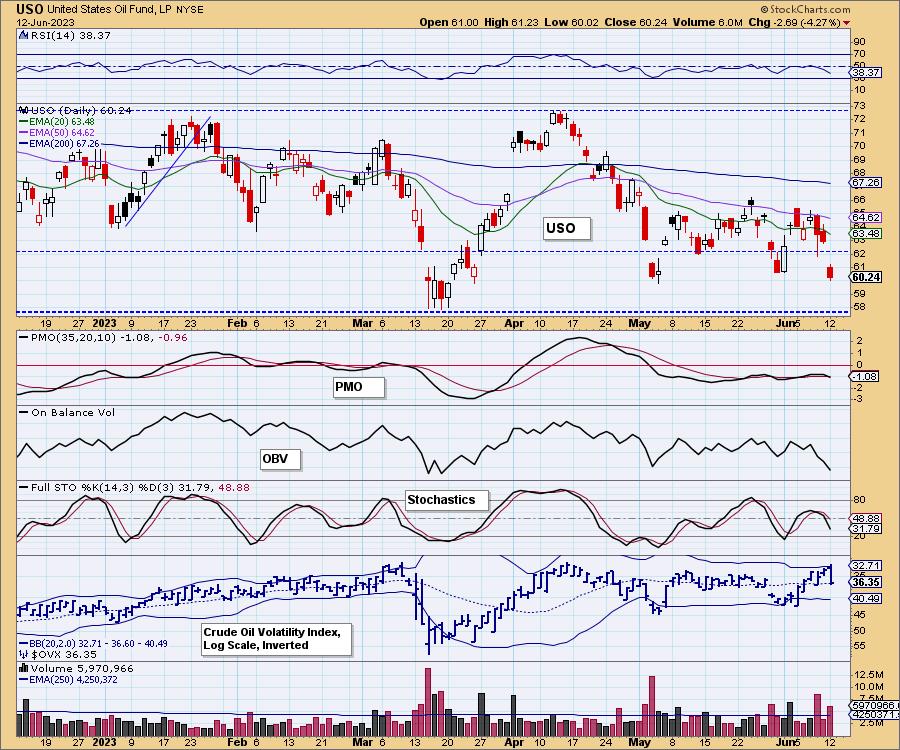The width and height of the screenshot is (900, 750).
Task: Click the 60.24 last-price tag
Action: point(866,277)
